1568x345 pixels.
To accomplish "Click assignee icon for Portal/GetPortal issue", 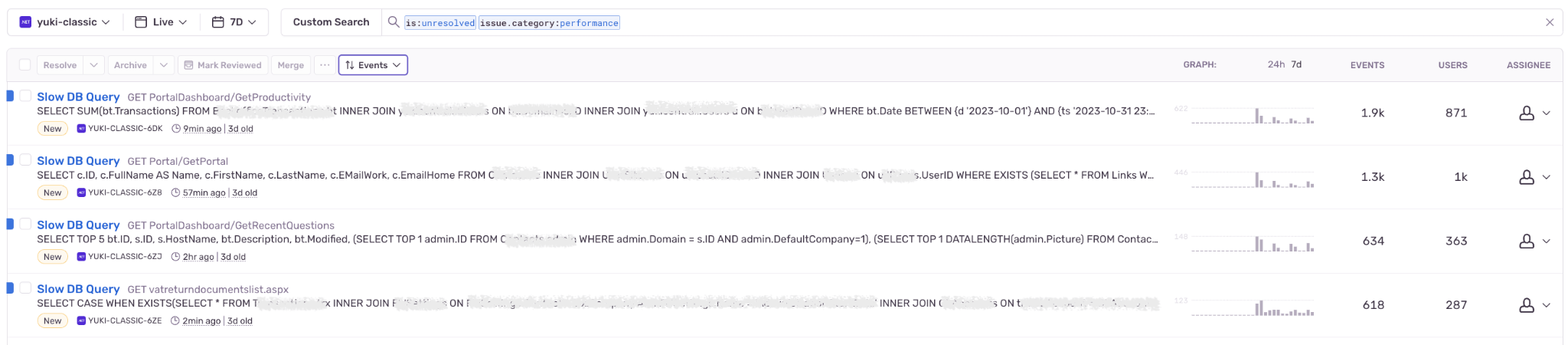I will point(1526,177).
